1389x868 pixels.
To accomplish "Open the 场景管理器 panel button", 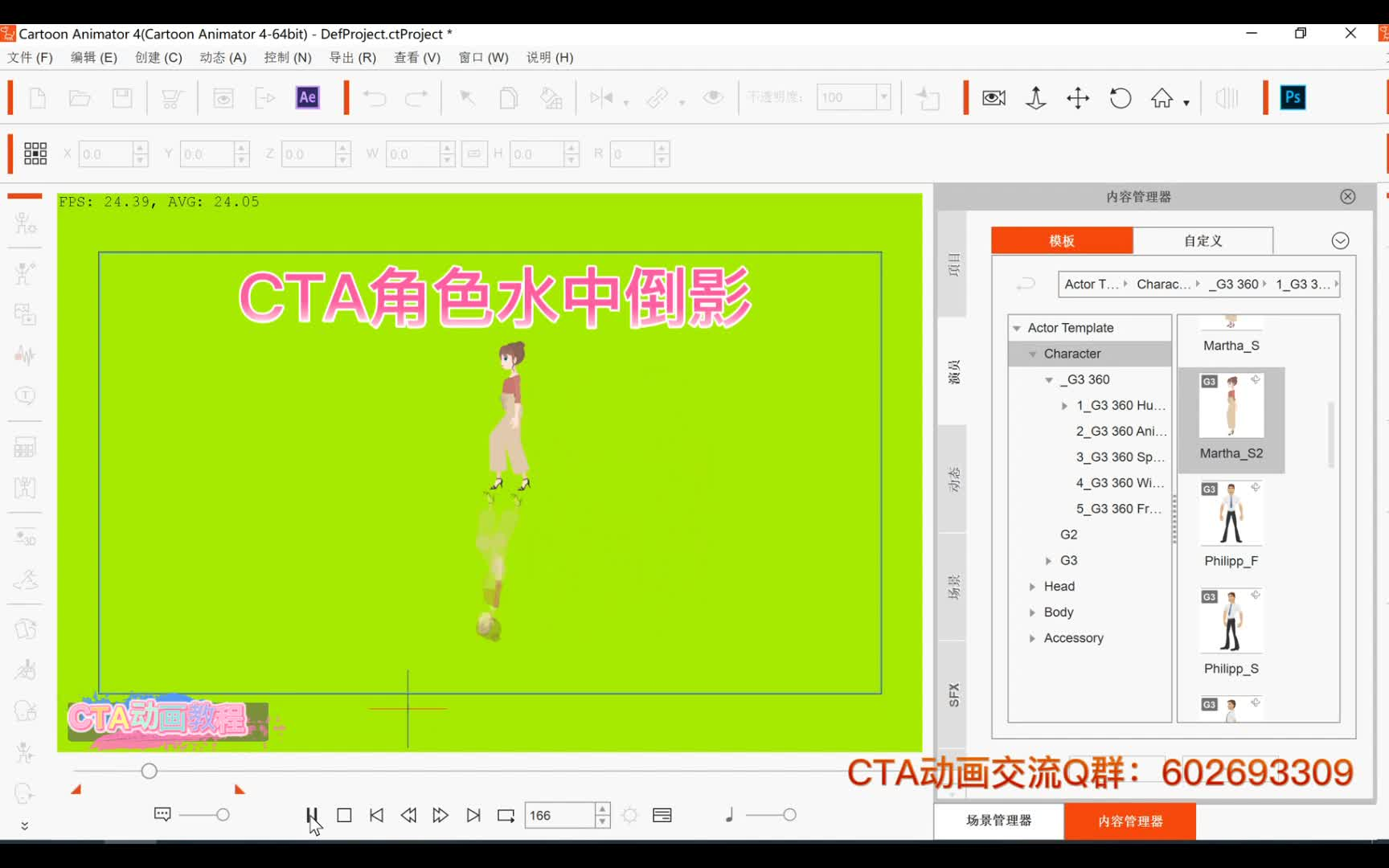I will click(998, 821).
